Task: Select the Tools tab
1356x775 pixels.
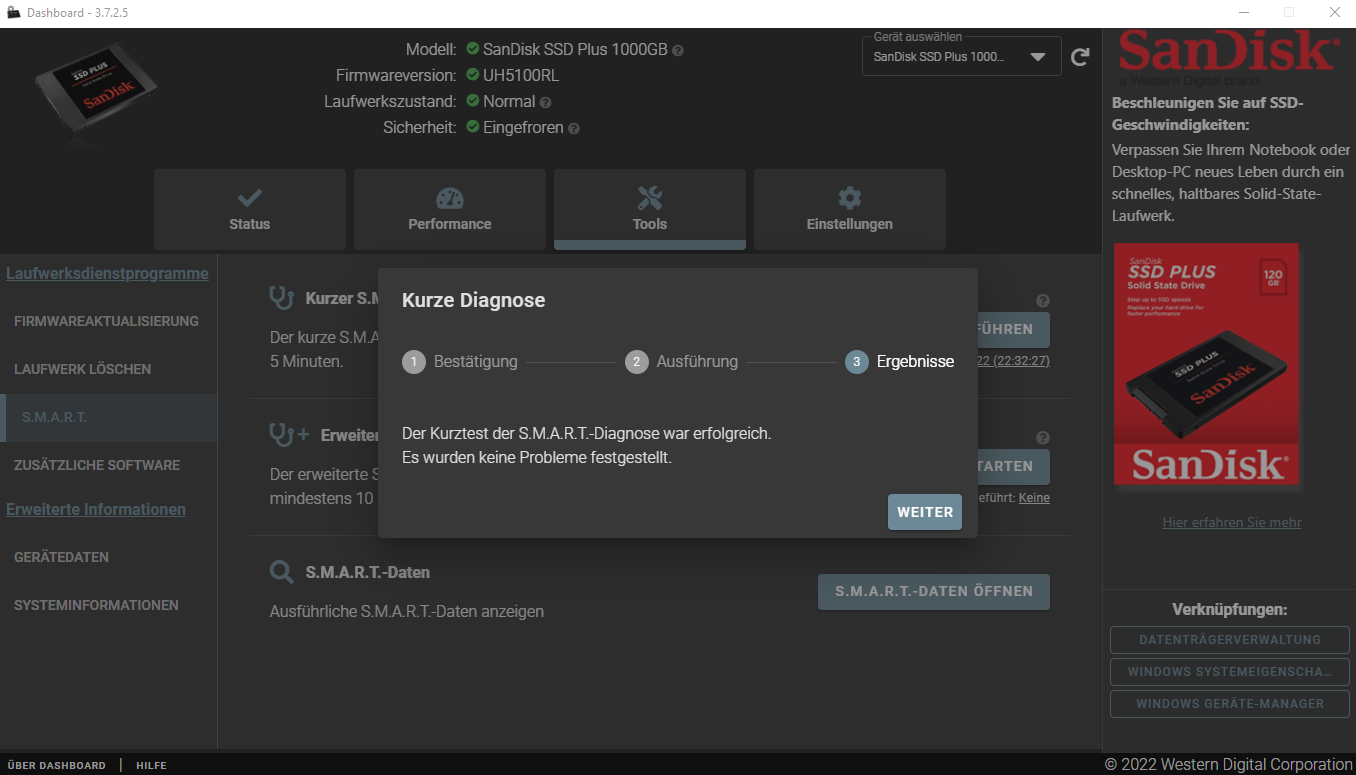Action: click(x=650, y=209)
